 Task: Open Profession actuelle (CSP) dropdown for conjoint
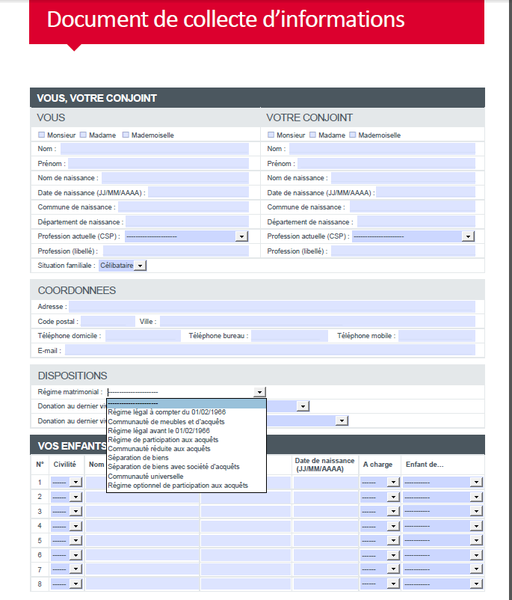point(468,236)
